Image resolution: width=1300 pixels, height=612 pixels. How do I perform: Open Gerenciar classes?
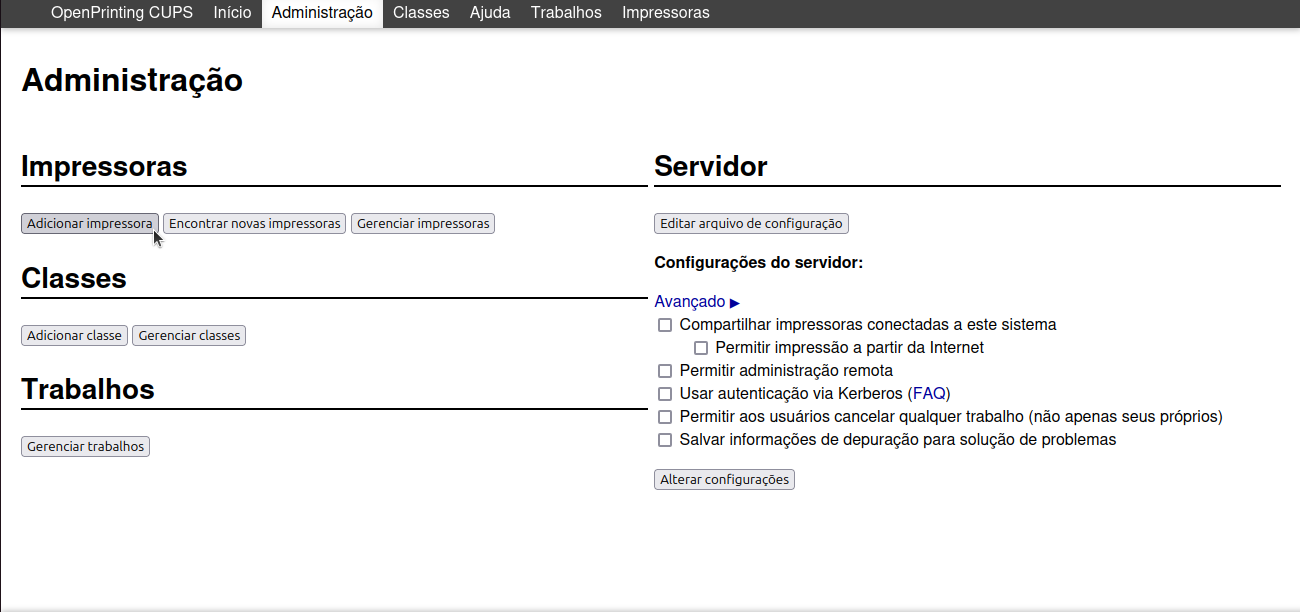190,335
